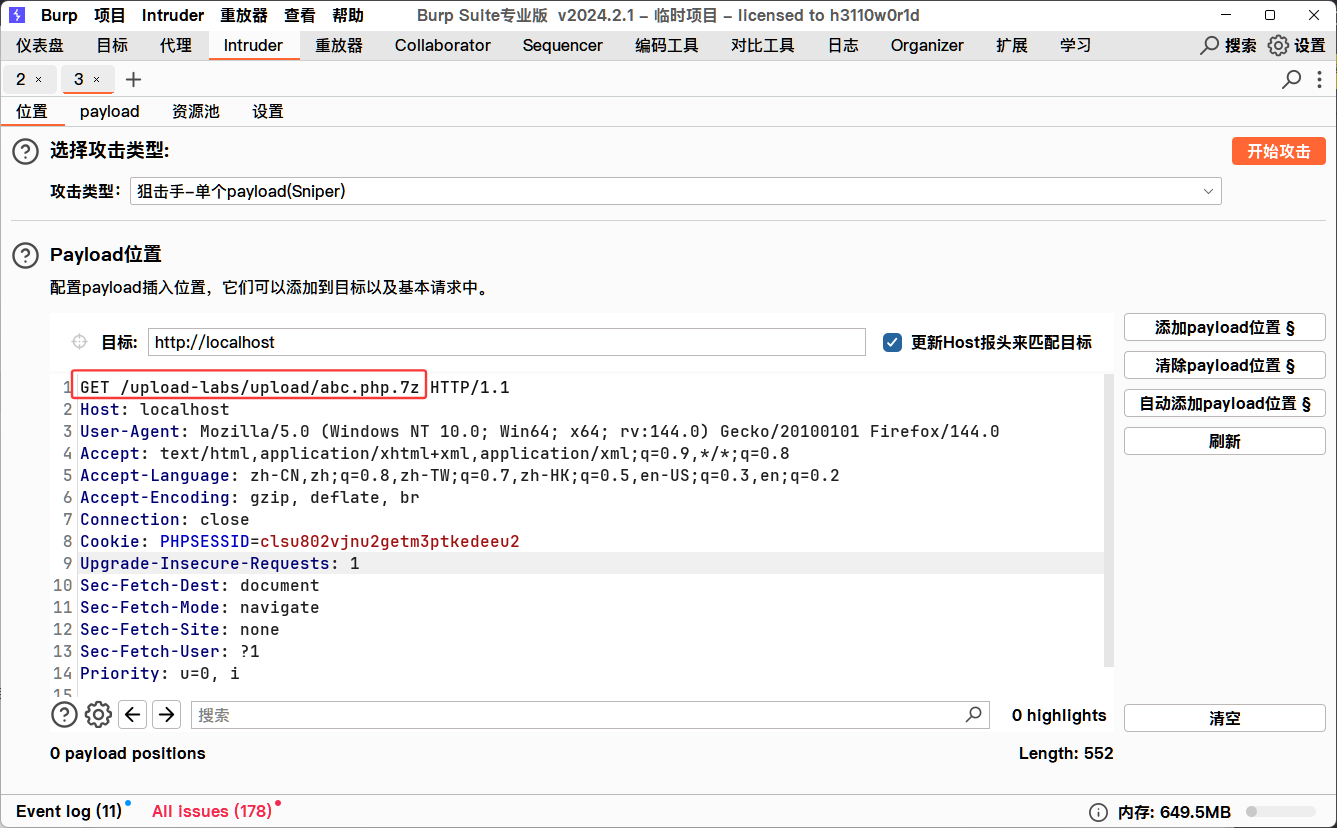1337x828 pixels.
Task: Click the Sec-Fetch-Mode: navigate line
Action: tap(200, 608)
